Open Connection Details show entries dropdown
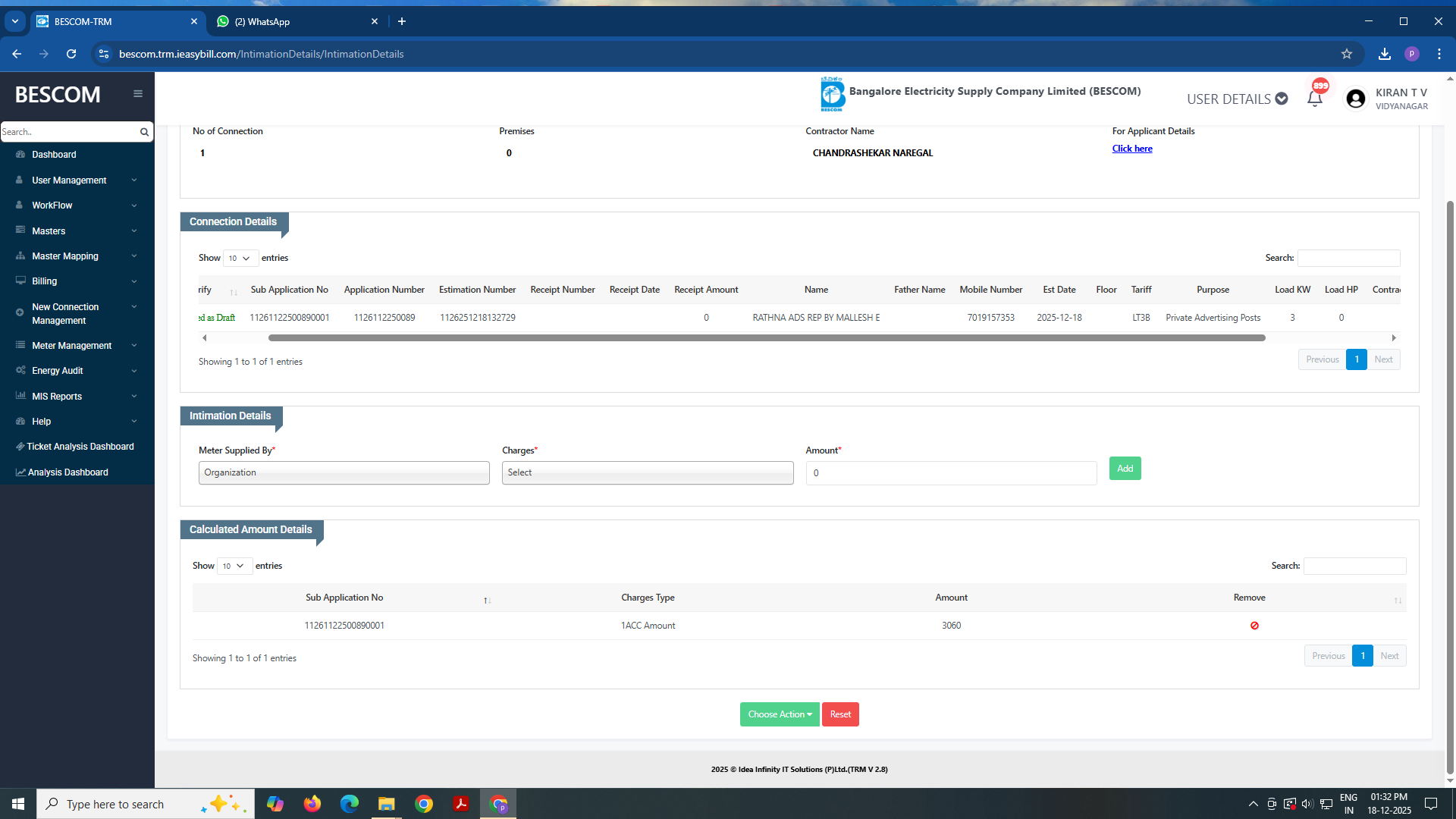This screenshot has height=819, width=1456. point(240,258)
